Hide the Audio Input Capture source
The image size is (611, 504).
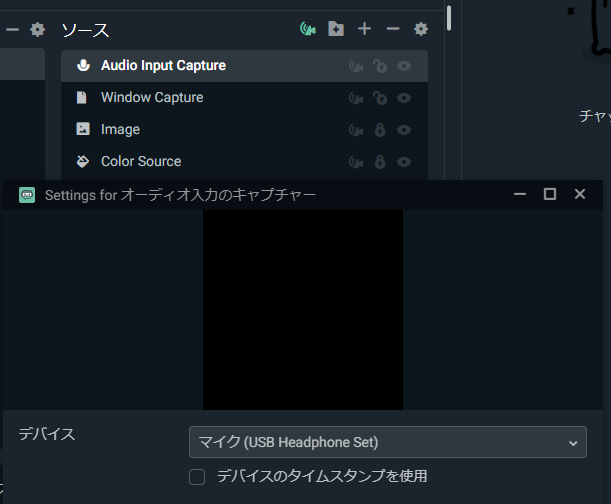[x=404, y=66]
